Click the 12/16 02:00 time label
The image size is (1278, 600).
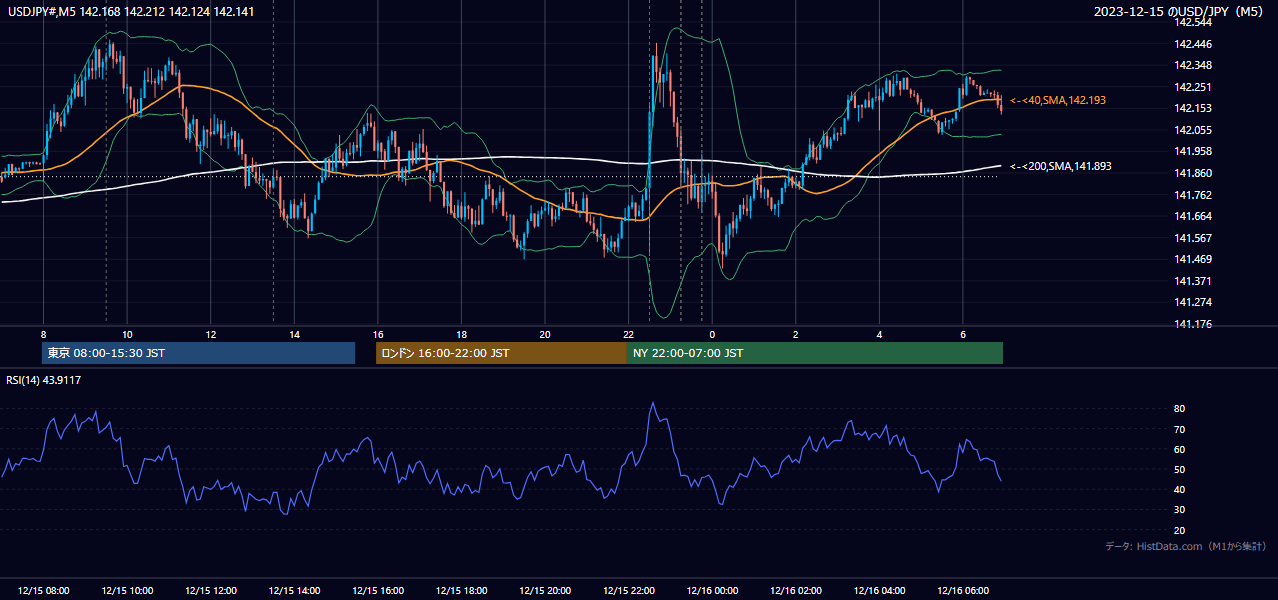coord(795,591)
